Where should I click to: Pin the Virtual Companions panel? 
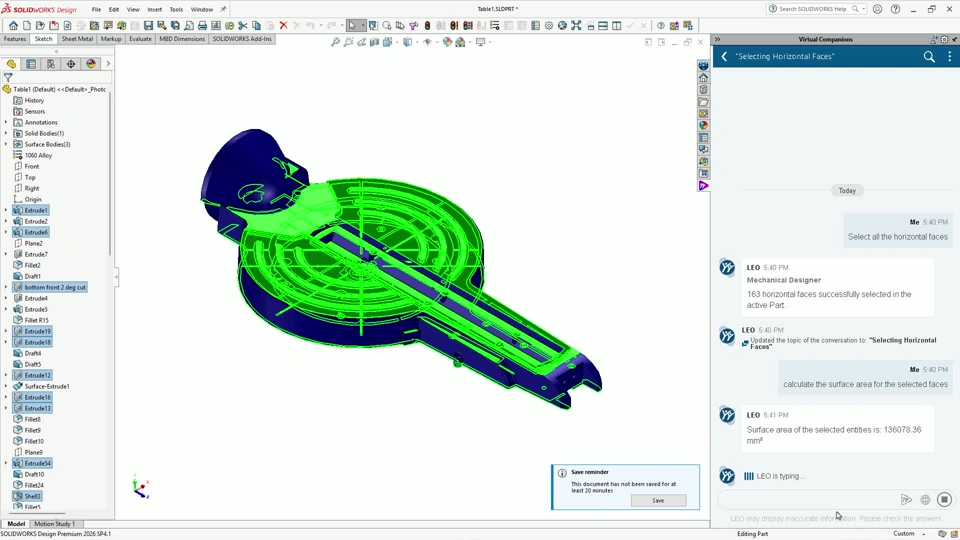954,39
